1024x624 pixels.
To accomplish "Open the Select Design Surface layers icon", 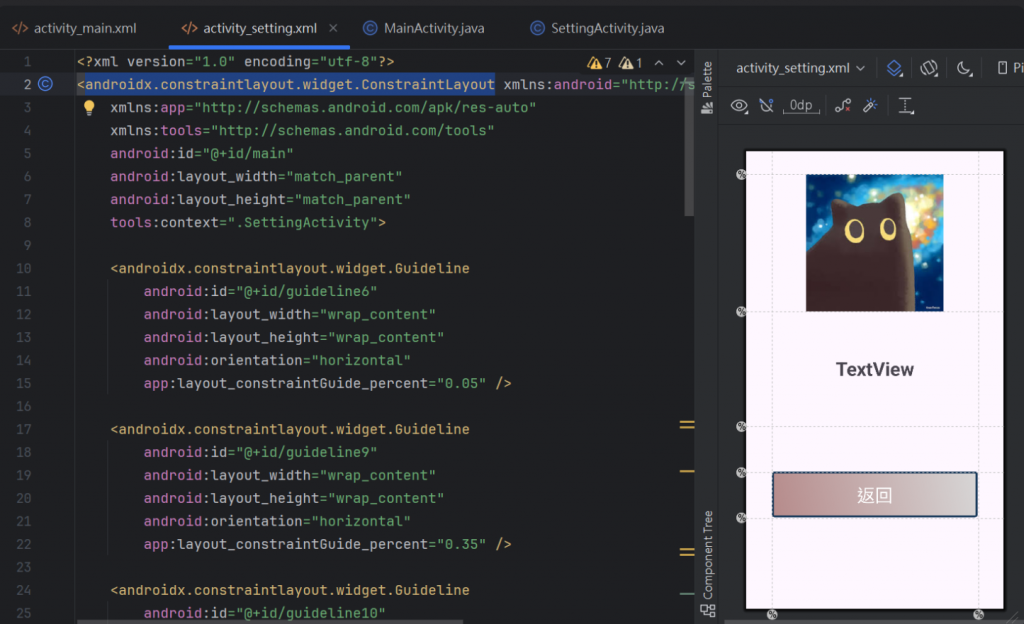I will click(x=895, y=68).
